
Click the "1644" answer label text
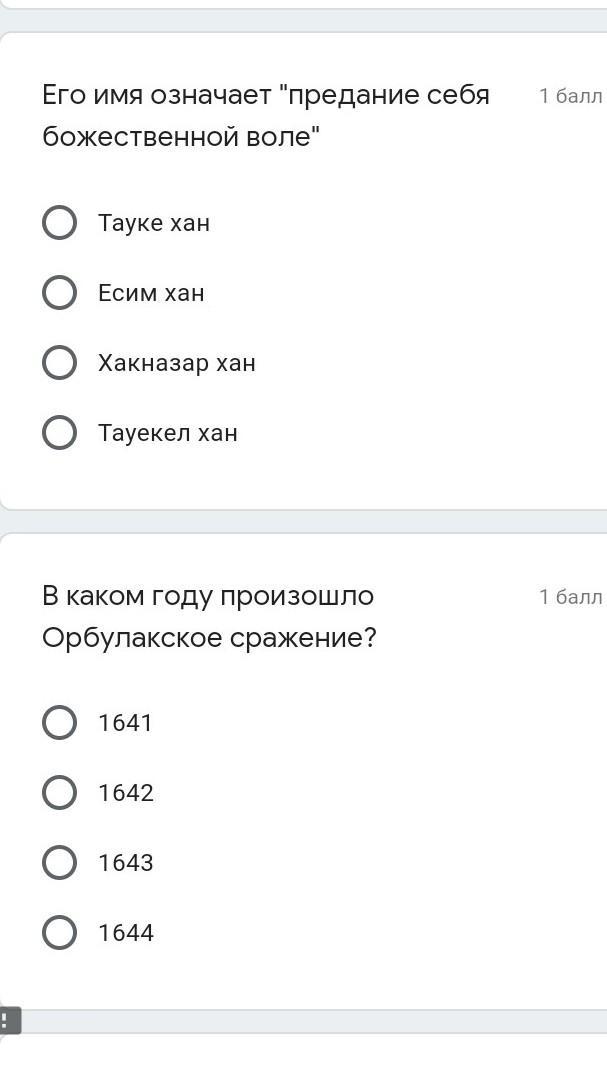(x=126, y=933)
